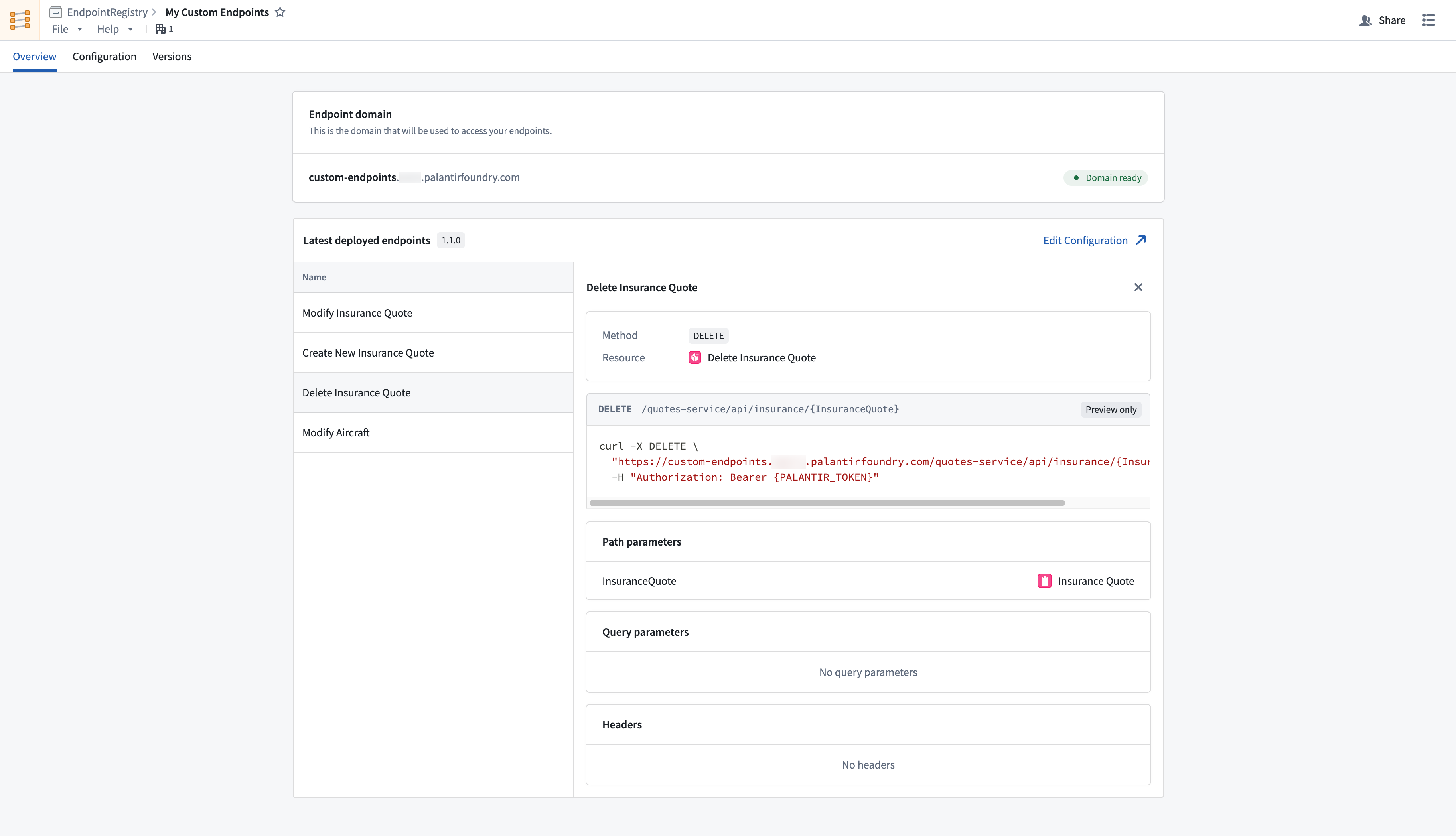Click the organization building icon
The height and width of the screenshot is (836, 1456).
(161, 29)
